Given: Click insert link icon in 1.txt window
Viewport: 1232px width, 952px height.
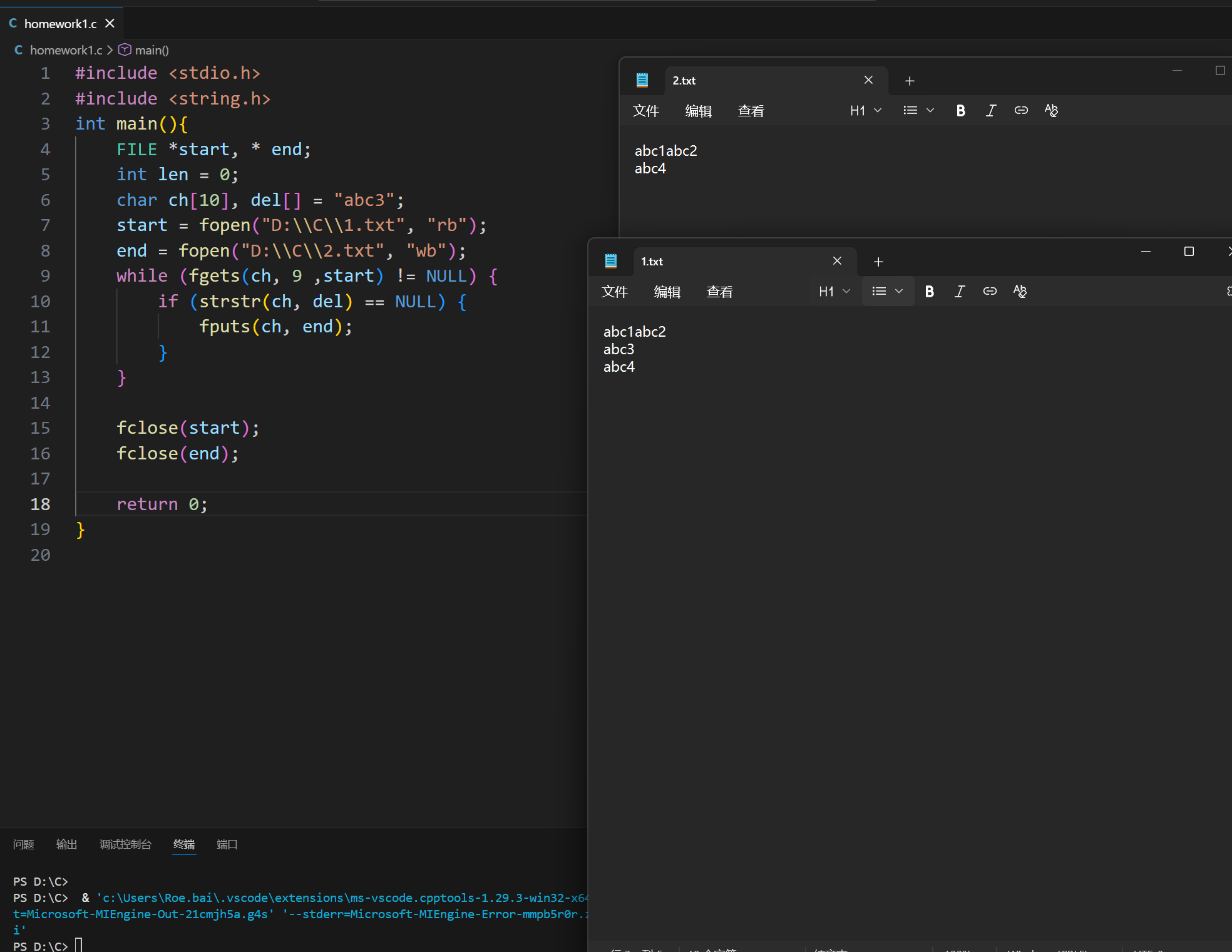Looking at the screenshot, I should pos(990,292).
